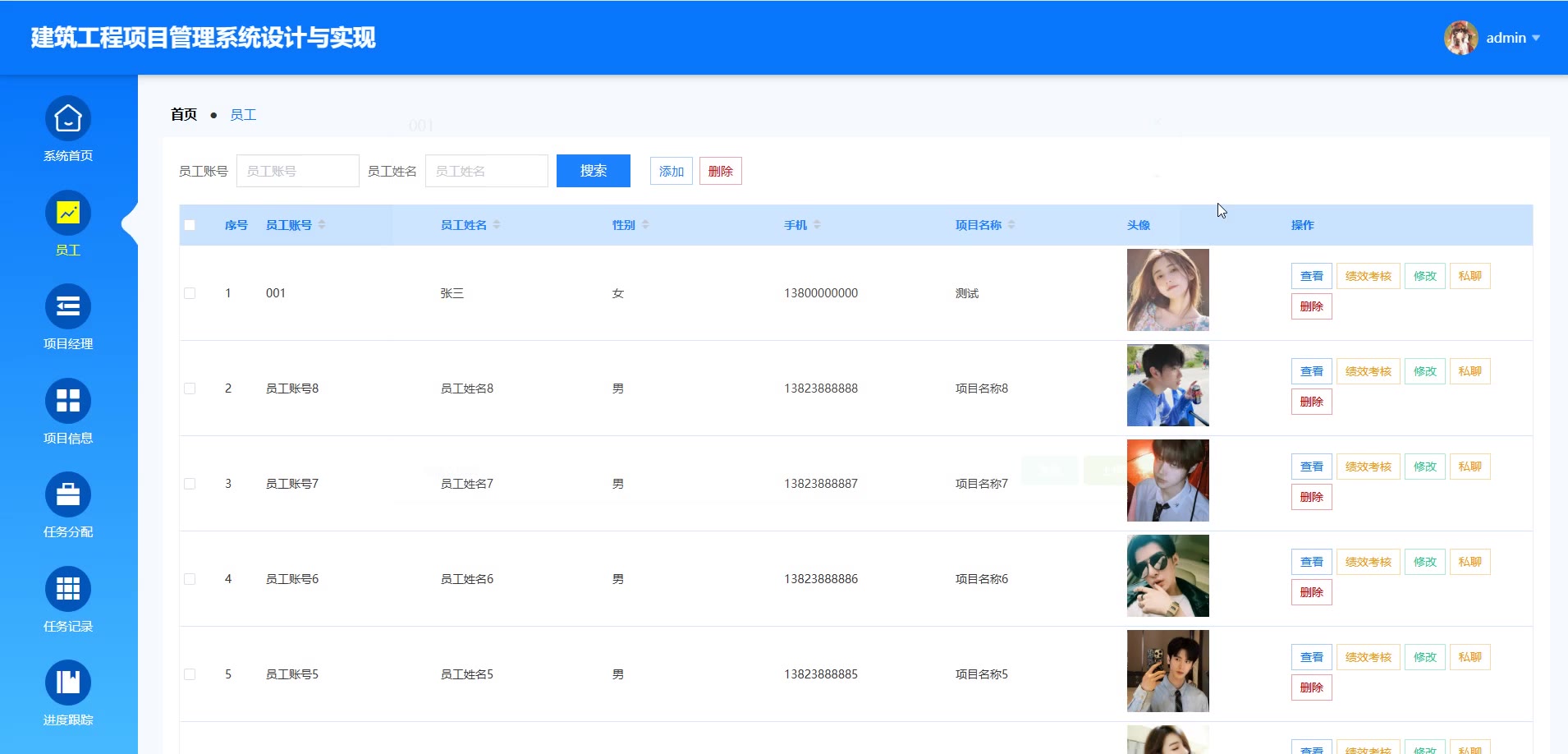Viewport: 1568px width, 754px height.
Task: Go to 首页 in the breadcrumb
Action: 184,115
